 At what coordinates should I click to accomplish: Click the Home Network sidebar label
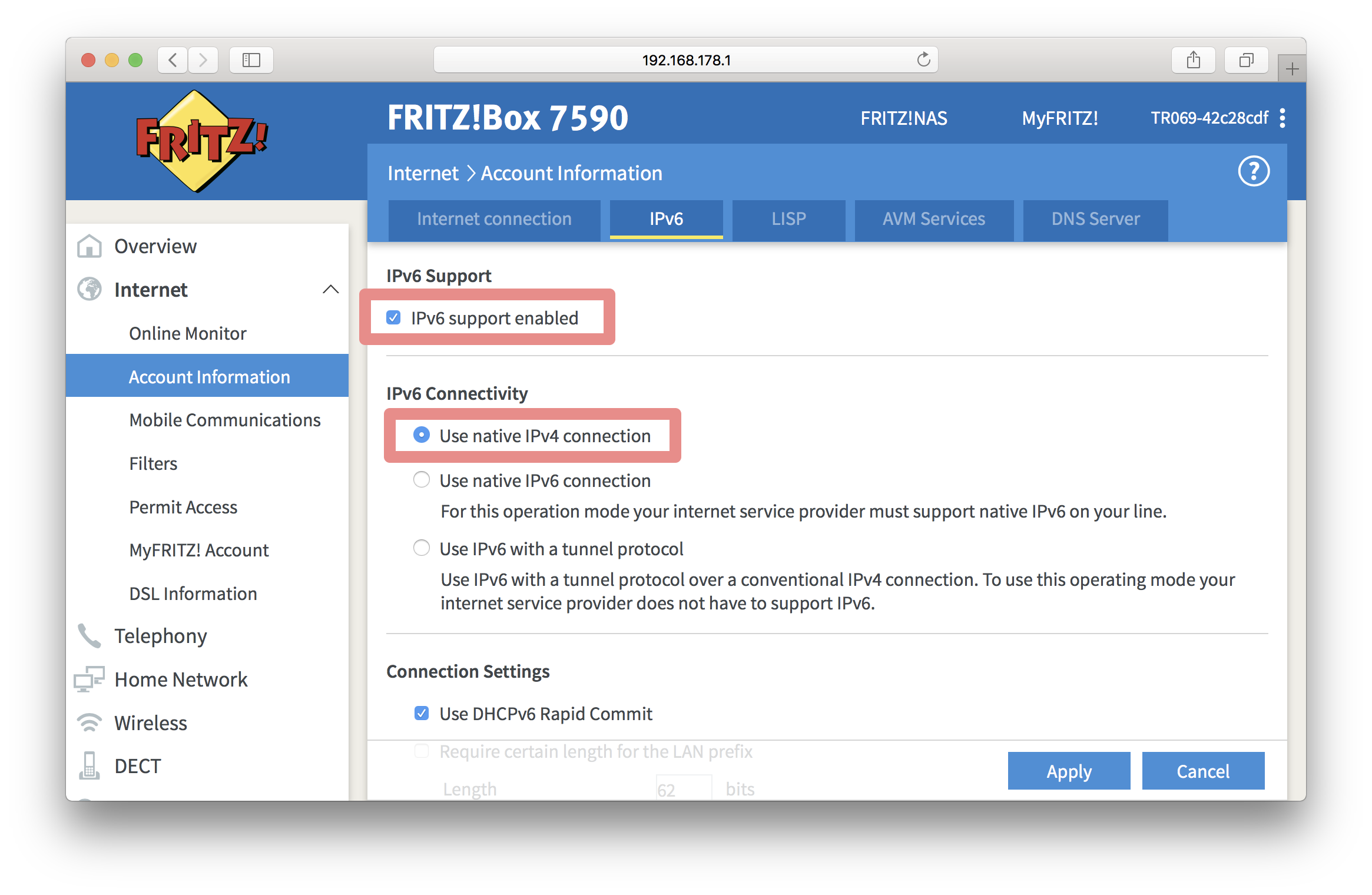tap(181, 679)
